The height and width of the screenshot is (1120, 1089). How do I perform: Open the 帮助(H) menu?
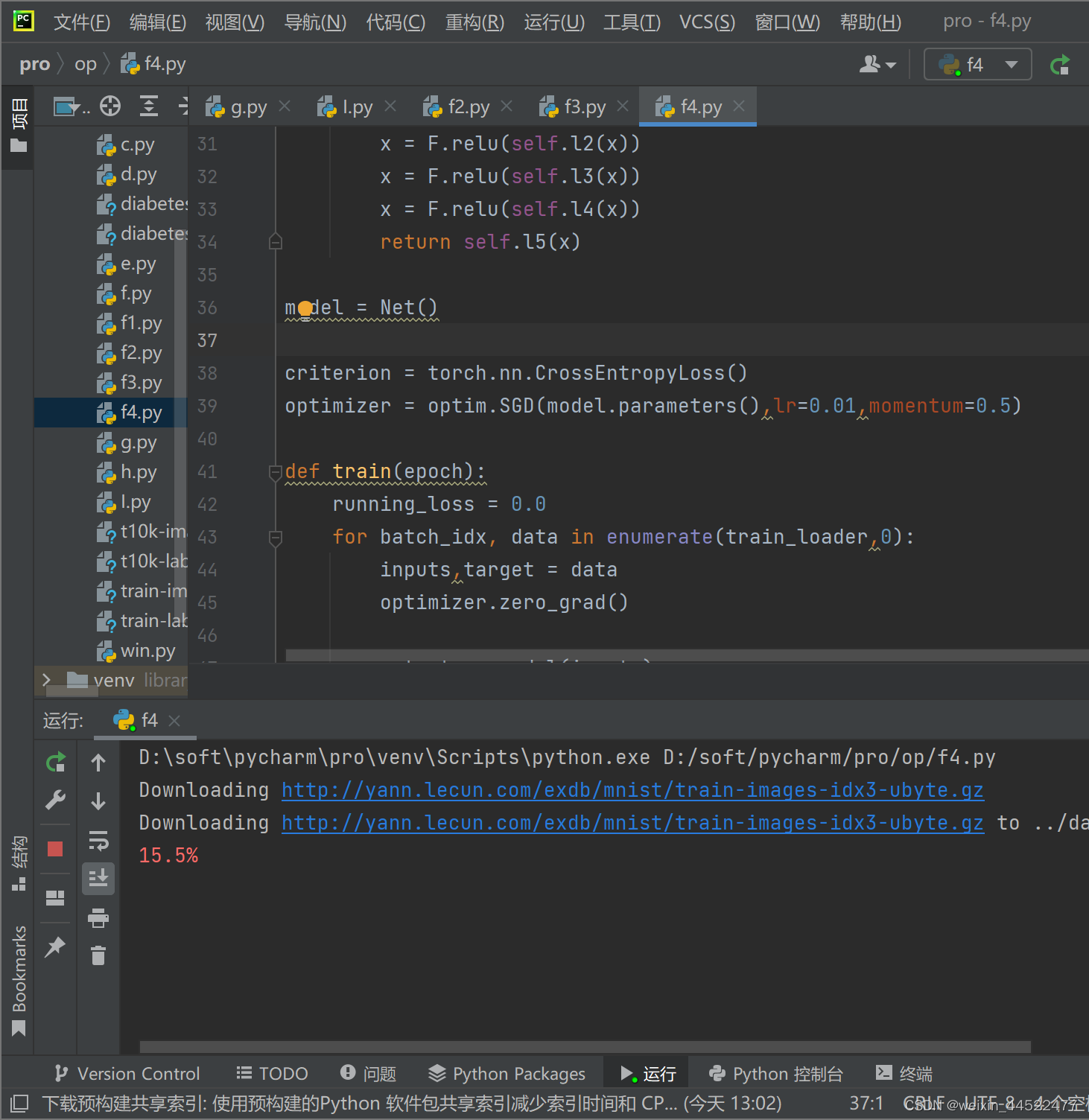(871, 22)
